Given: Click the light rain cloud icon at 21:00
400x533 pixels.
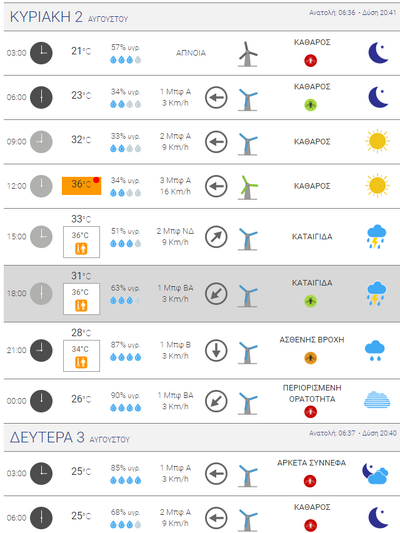Looking at the screenshot, I should (375, 350).
